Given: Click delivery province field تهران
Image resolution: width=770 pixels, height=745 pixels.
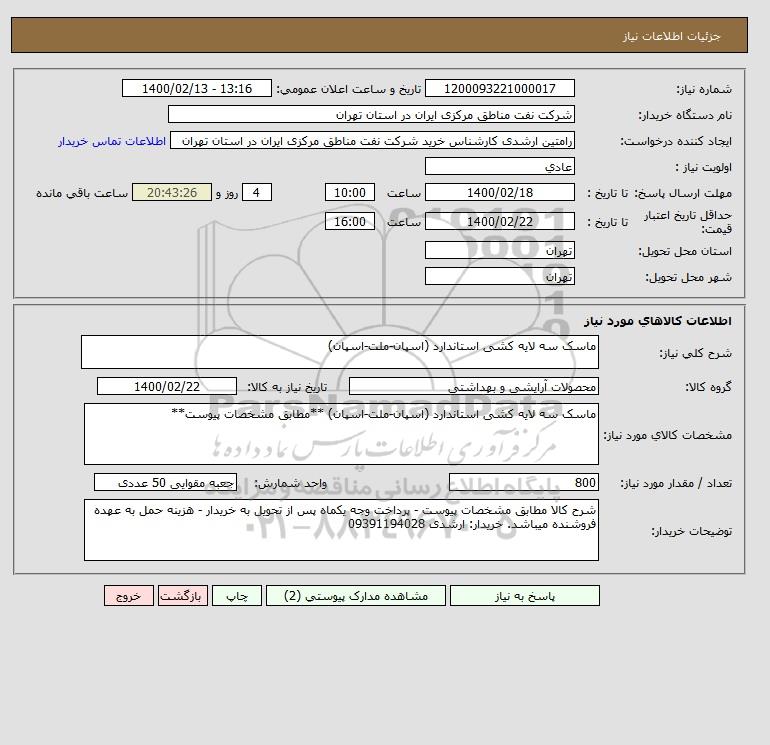Looking at the screenshot, I should pyautogui.click(x=499, y=250).
